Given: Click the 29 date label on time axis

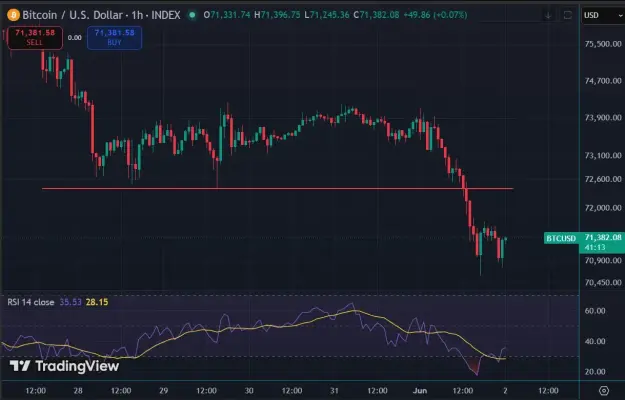Looking at the screenshot, I should (x=163, y=391).
